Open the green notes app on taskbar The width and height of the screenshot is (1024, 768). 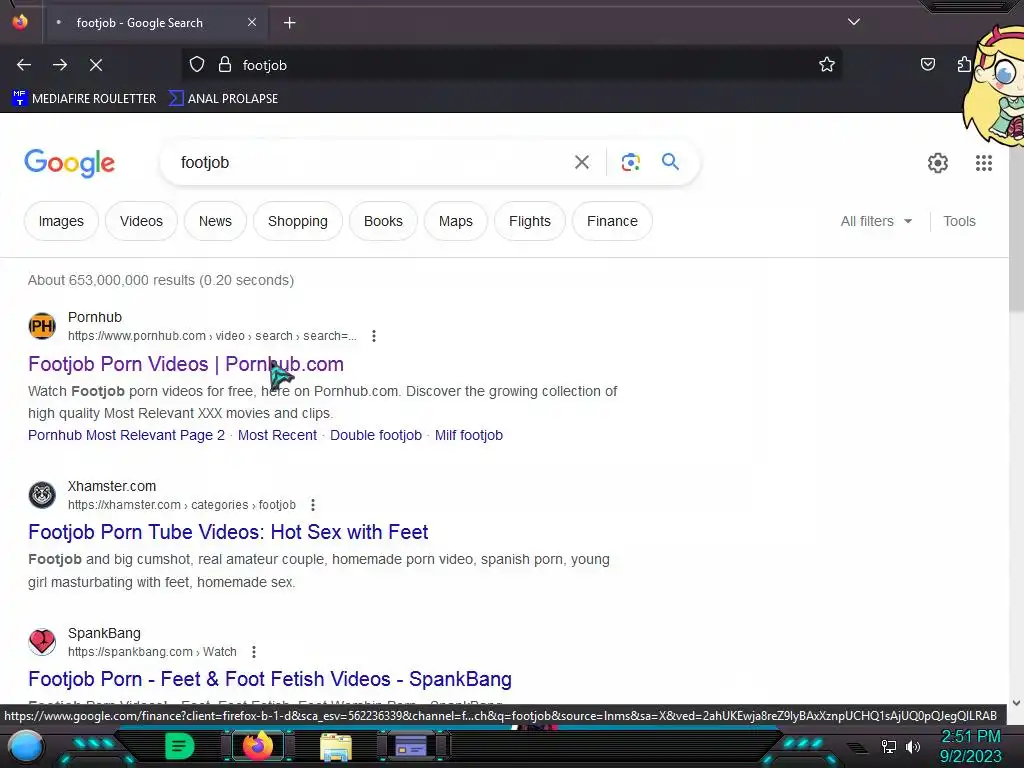click(x=180, y=746)
